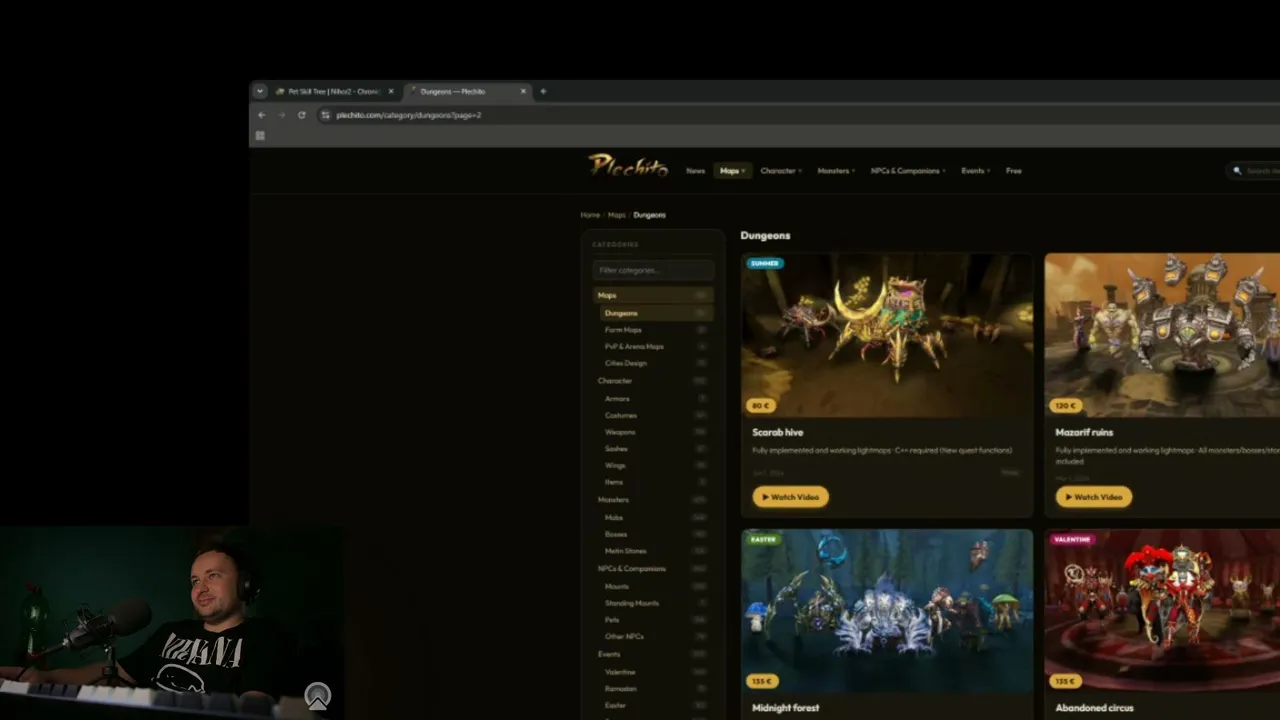Select Sashes category
This screenshot has height=720, width=1280.
pyautogui.click(x=656, y=449)
